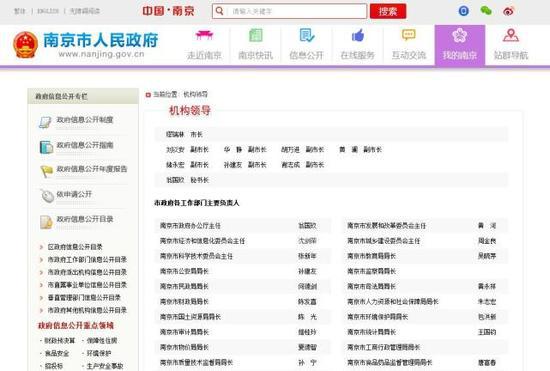Click the red 搜索 button

point(388,11)
